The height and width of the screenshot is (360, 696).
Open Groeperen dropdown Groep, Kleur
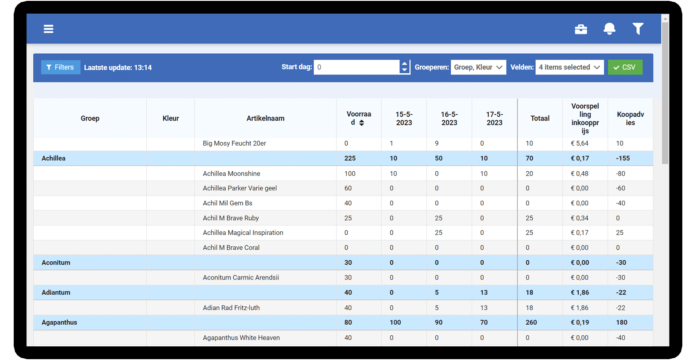click(478, 67)
